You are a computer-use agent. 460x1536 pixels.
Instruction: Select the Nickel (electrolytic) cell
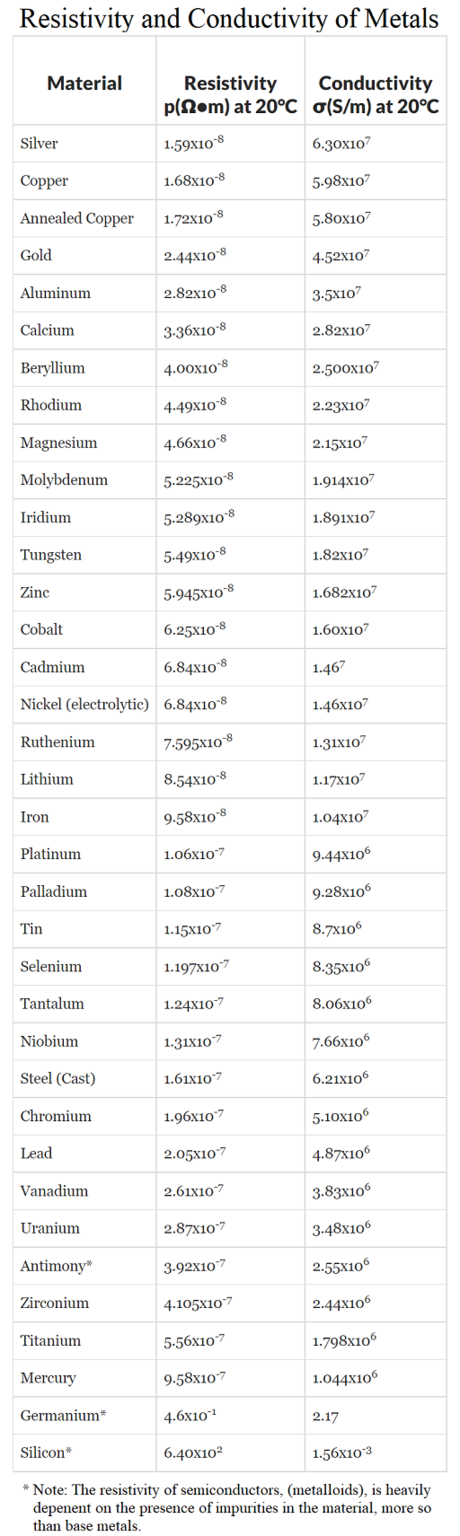tap(85, 705)
